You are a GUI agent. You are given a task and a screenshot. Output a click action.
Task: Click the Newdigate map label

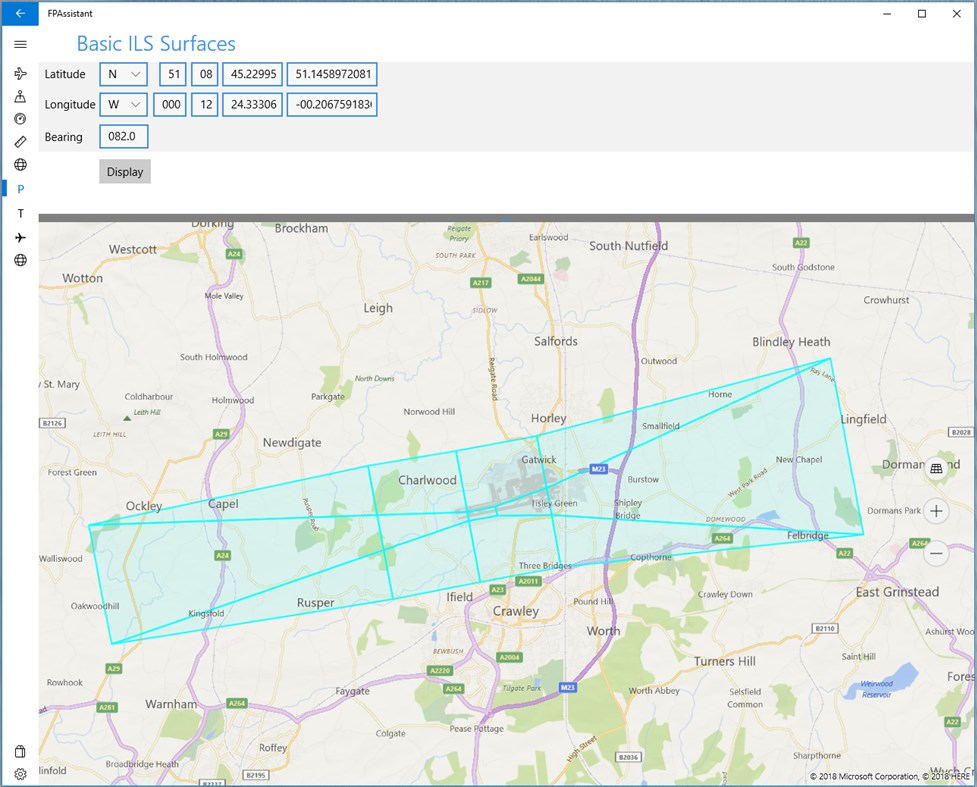(292, 443)
